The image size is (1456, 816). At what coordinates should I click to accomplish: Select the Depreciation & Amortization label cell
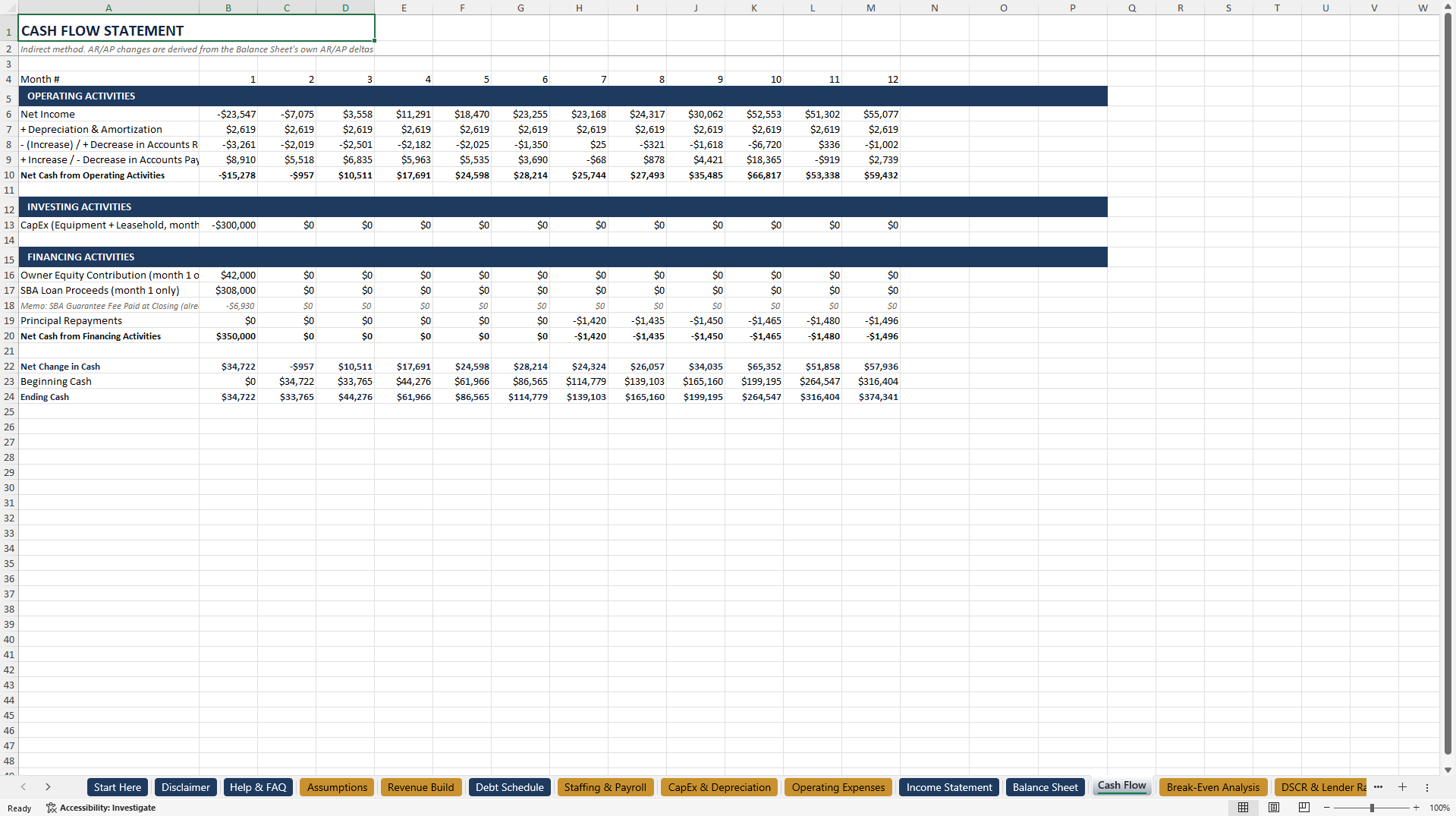pos(108,130)
